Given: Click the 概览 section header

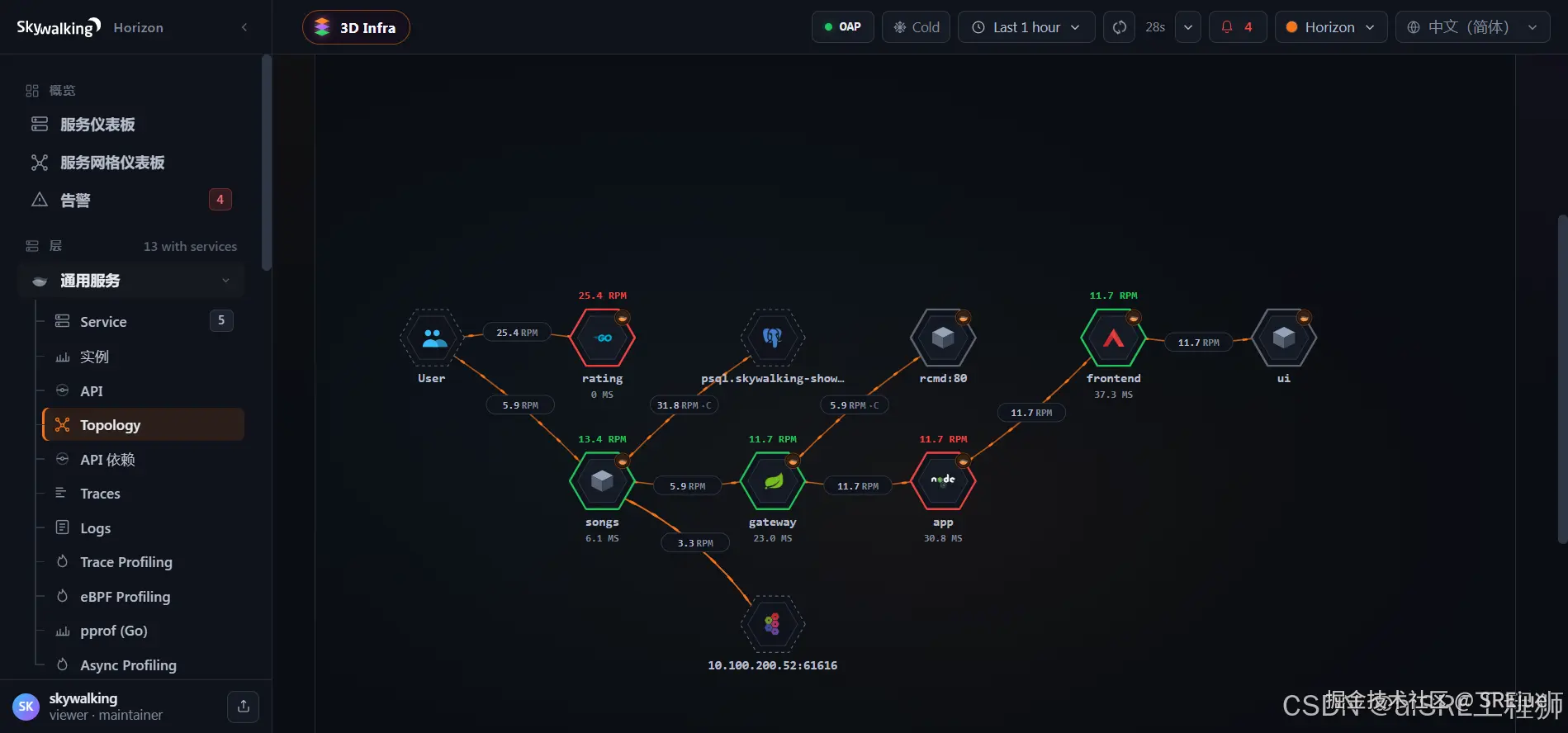Looking at the screenshot, I should coord(62,90).
